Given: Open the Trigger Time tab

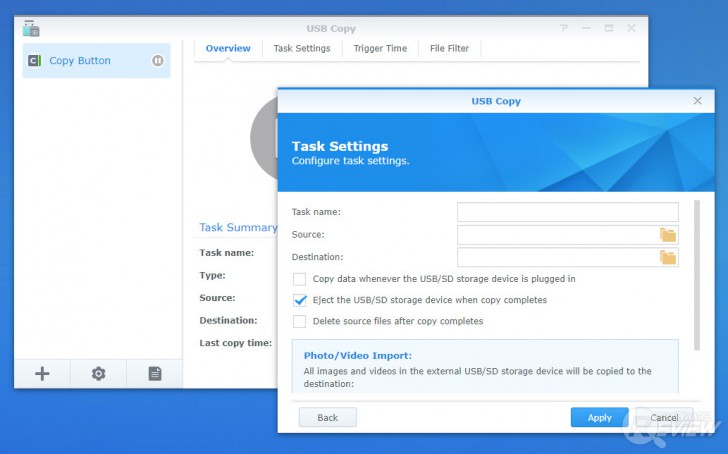Looking at the screenshot, I should point(380,48).
